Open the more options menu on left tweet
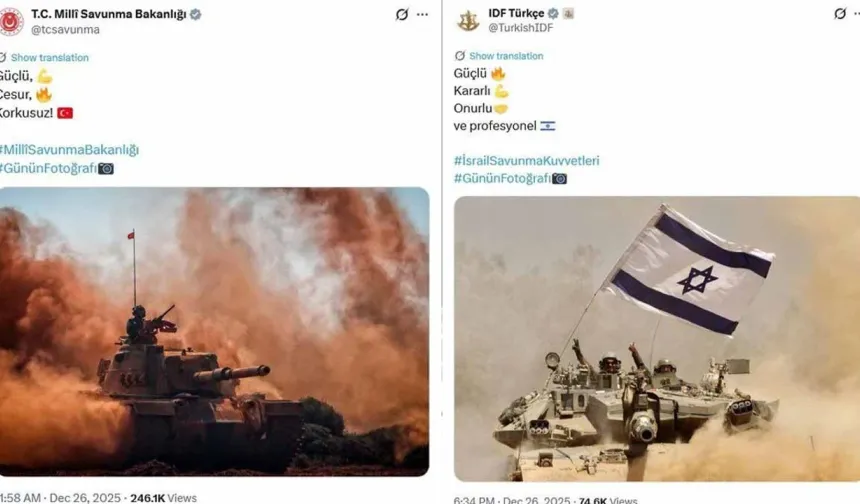 point(422,14)
